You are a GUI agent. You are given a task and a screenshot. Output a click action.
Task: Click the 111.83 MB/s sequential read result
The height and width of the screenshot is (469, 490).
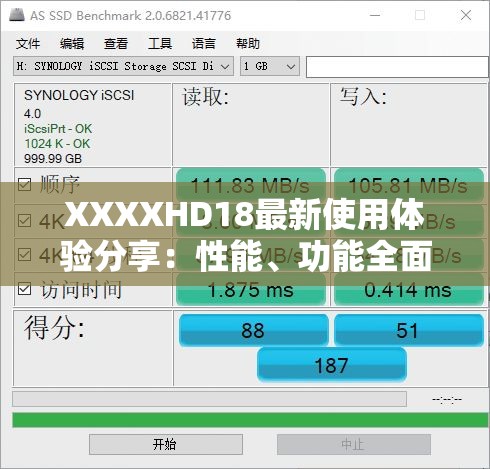click(x=251, y=185)
